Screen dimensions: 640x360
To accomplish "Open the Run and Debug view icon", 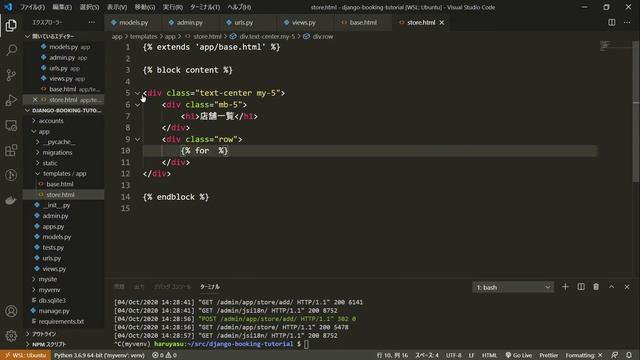I will pyautogui.click(x=11, y=100).
